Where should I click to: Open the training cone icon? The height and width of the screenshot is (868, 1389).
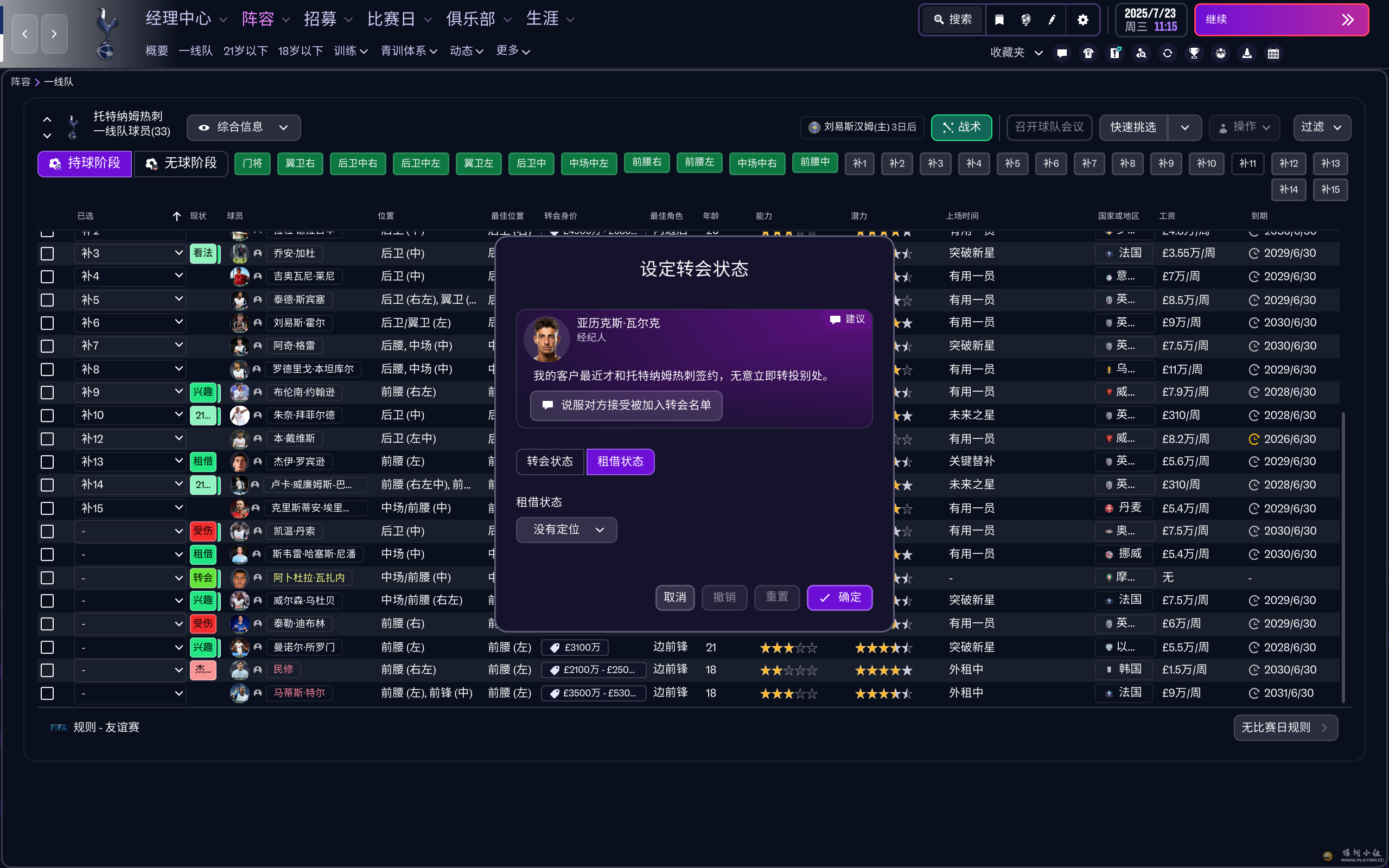1247,53
